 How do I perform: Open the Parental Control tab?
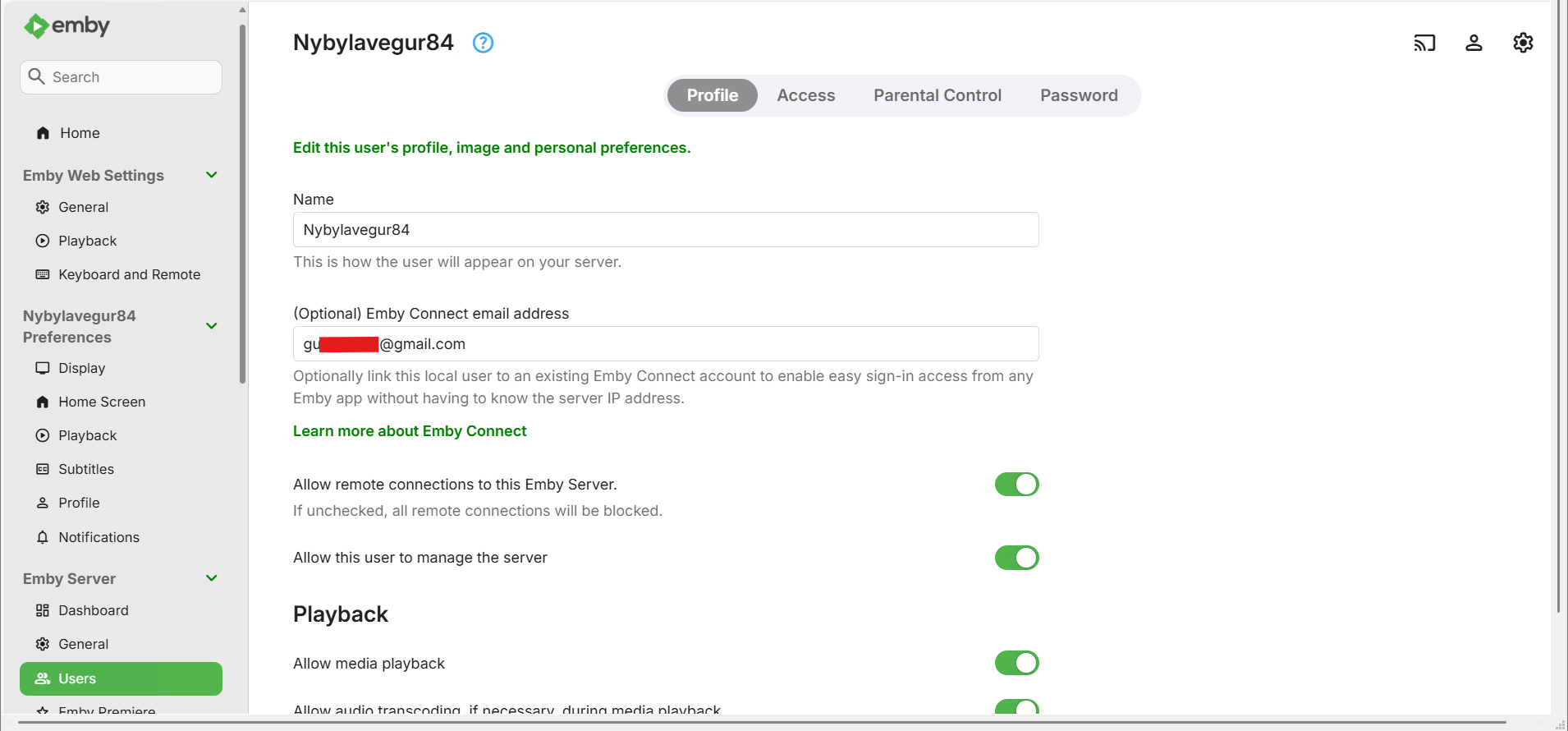click(x=937, y=95)
